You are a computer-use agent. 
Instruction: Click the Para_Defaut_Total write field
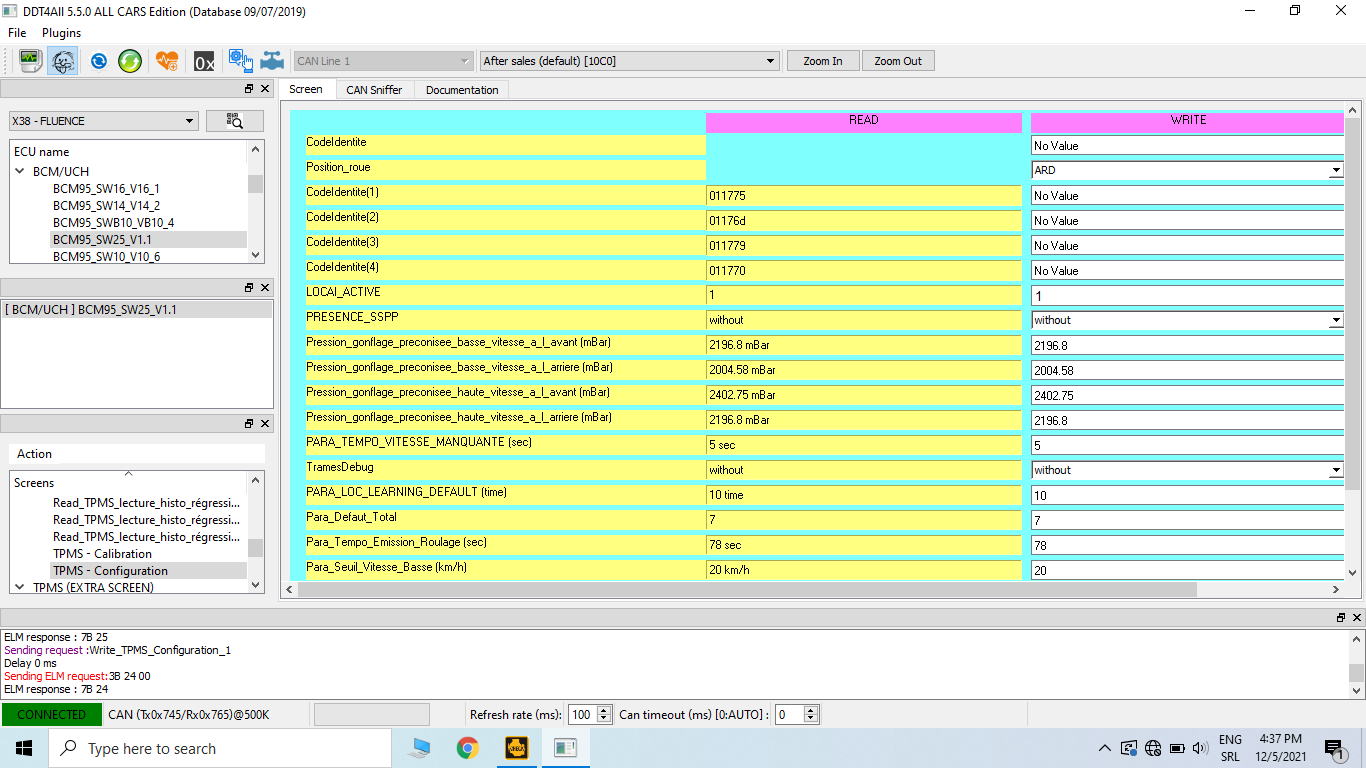coord(1187,521)
